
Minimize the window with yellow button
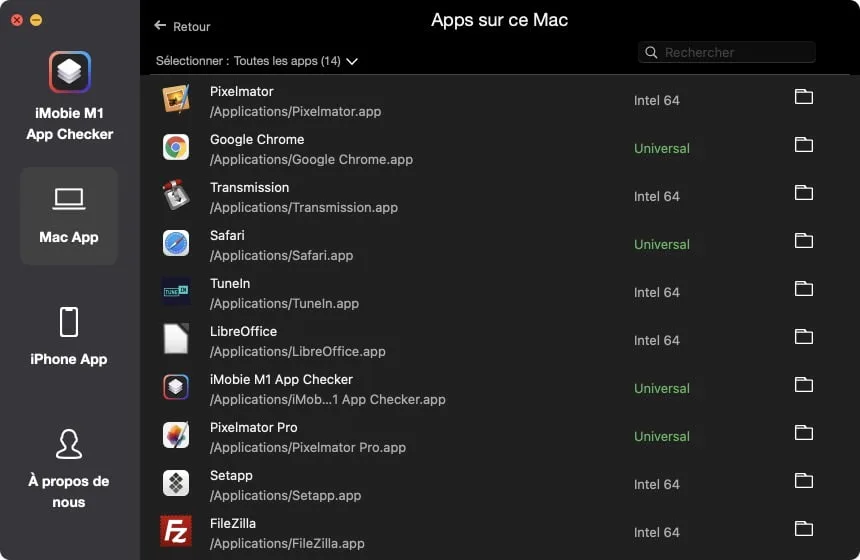click(36, 20)
